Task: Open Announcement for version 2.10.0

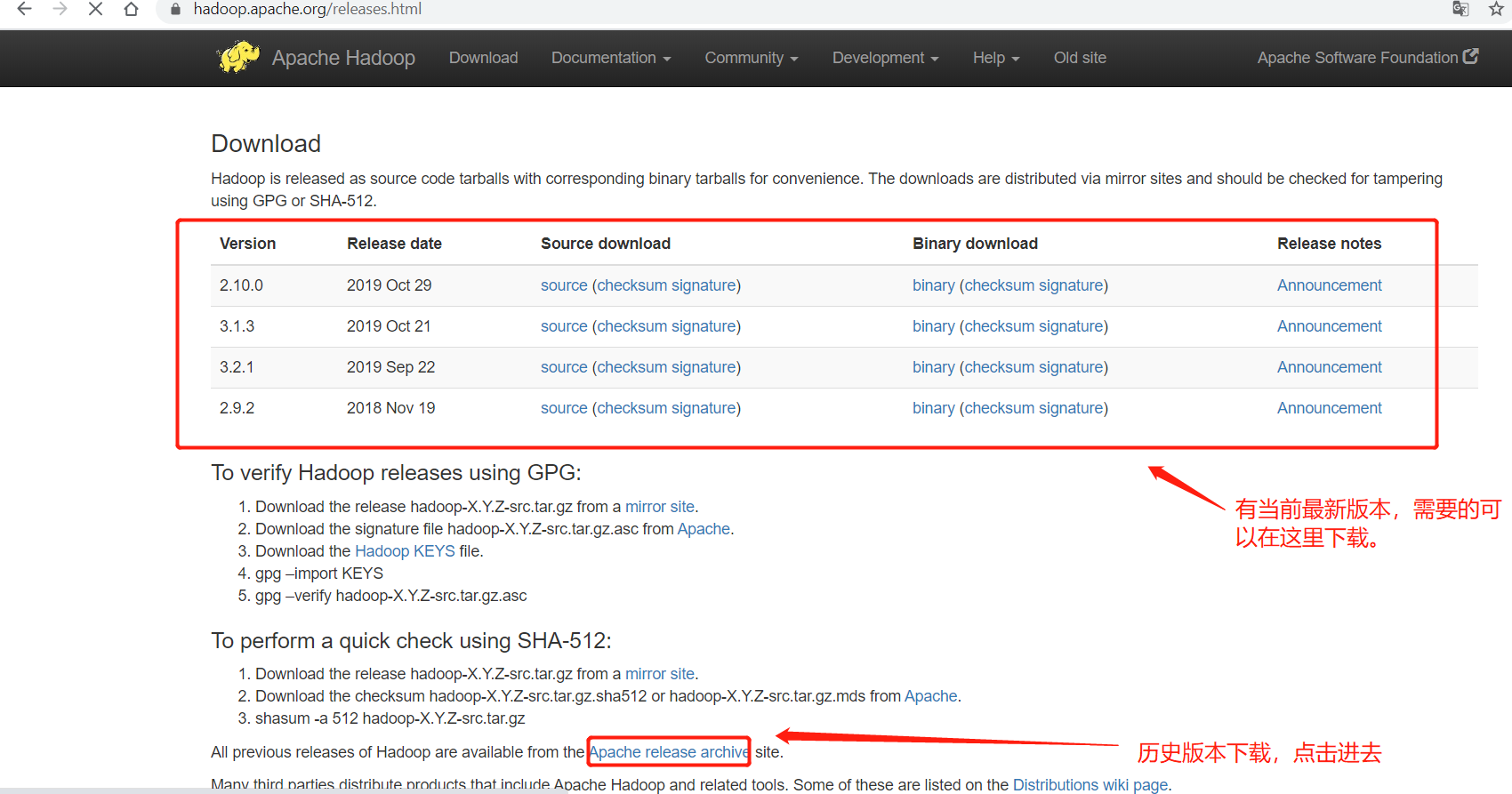Action: tap(1330, 285)
